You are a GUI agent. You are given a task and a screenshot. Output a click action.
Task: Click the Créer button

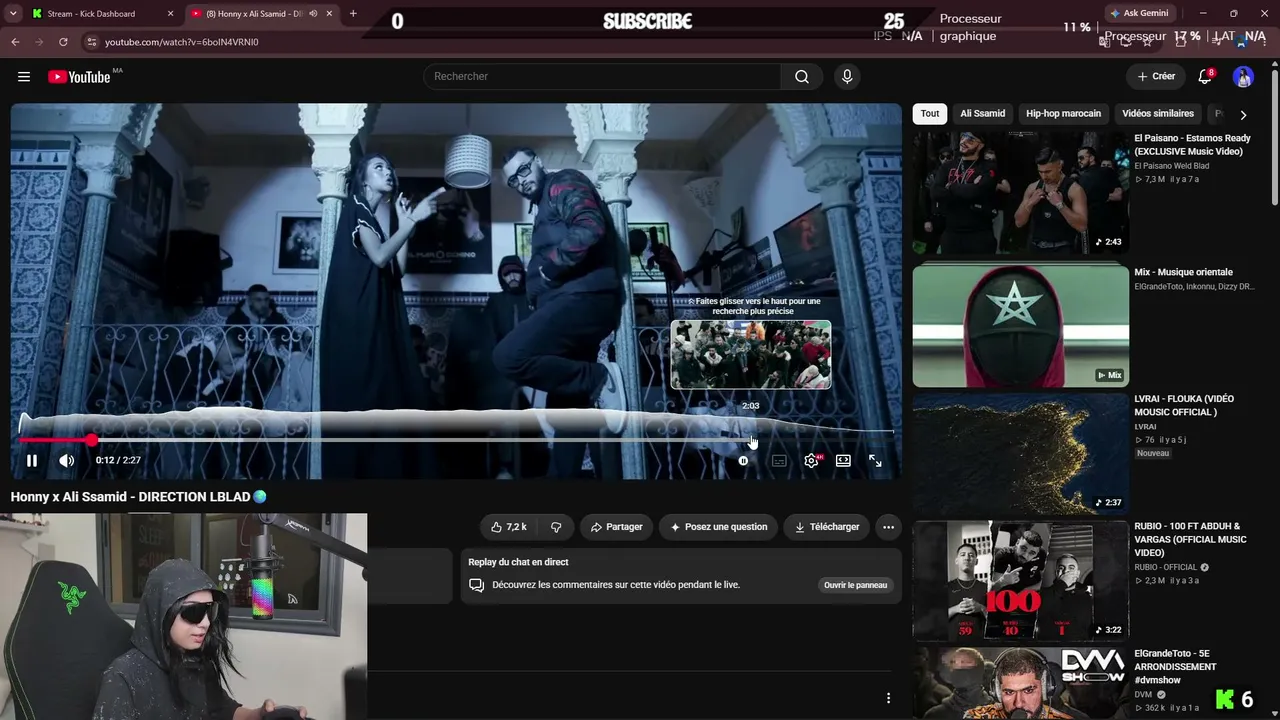[x=1156, y=77]
